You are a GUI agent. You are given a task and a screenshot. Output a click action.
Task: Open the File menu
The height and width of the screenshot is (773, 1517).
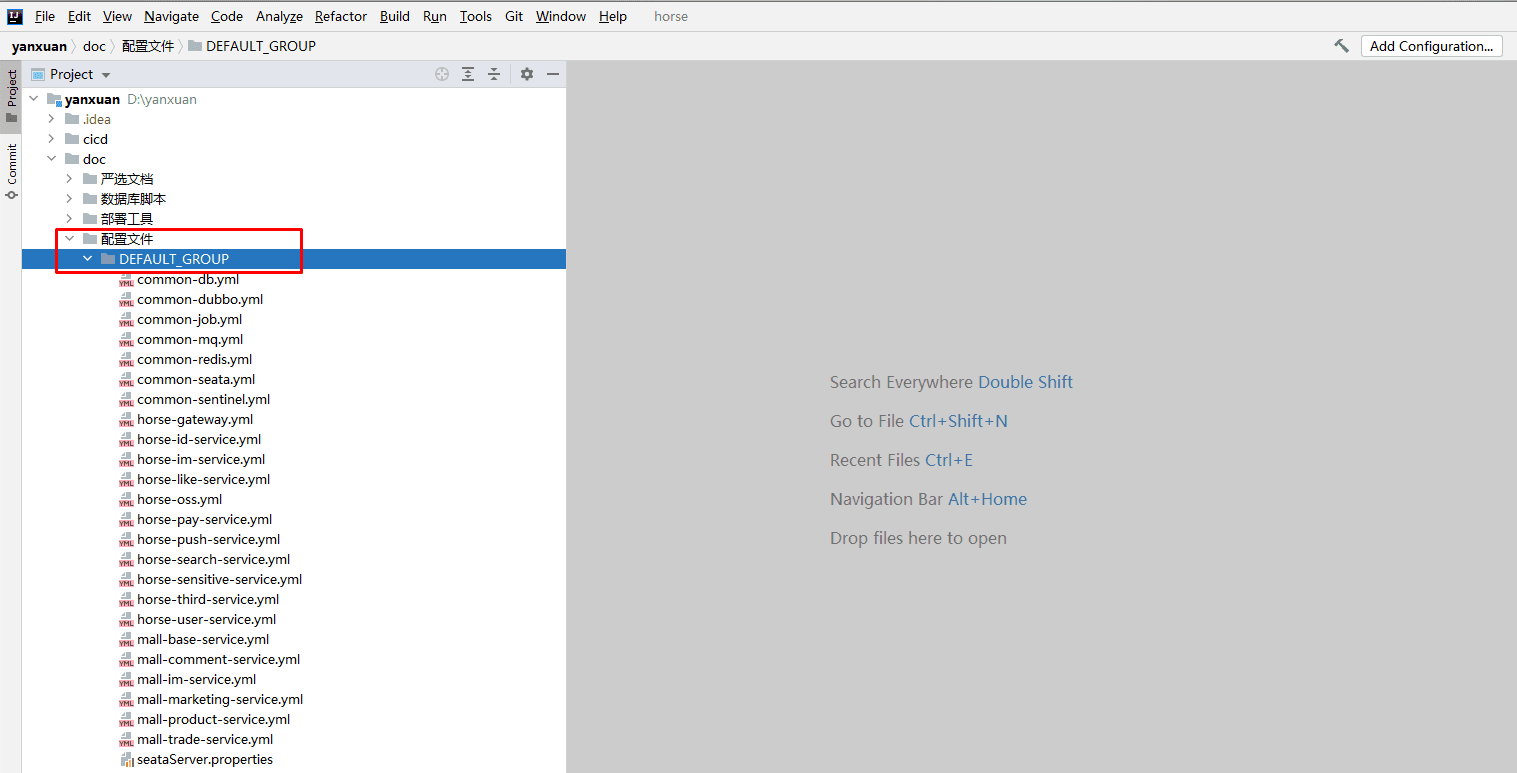click(45, 16)
